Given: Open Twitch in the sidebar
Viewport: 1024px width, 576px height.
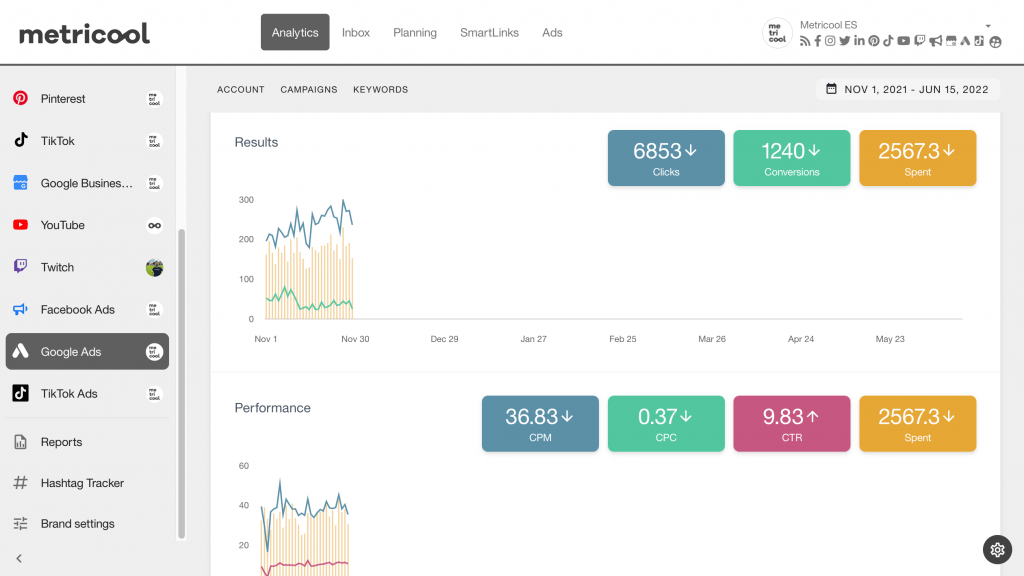Looking at the screenshot, I should pyautogui.click(x=88, y=267).
